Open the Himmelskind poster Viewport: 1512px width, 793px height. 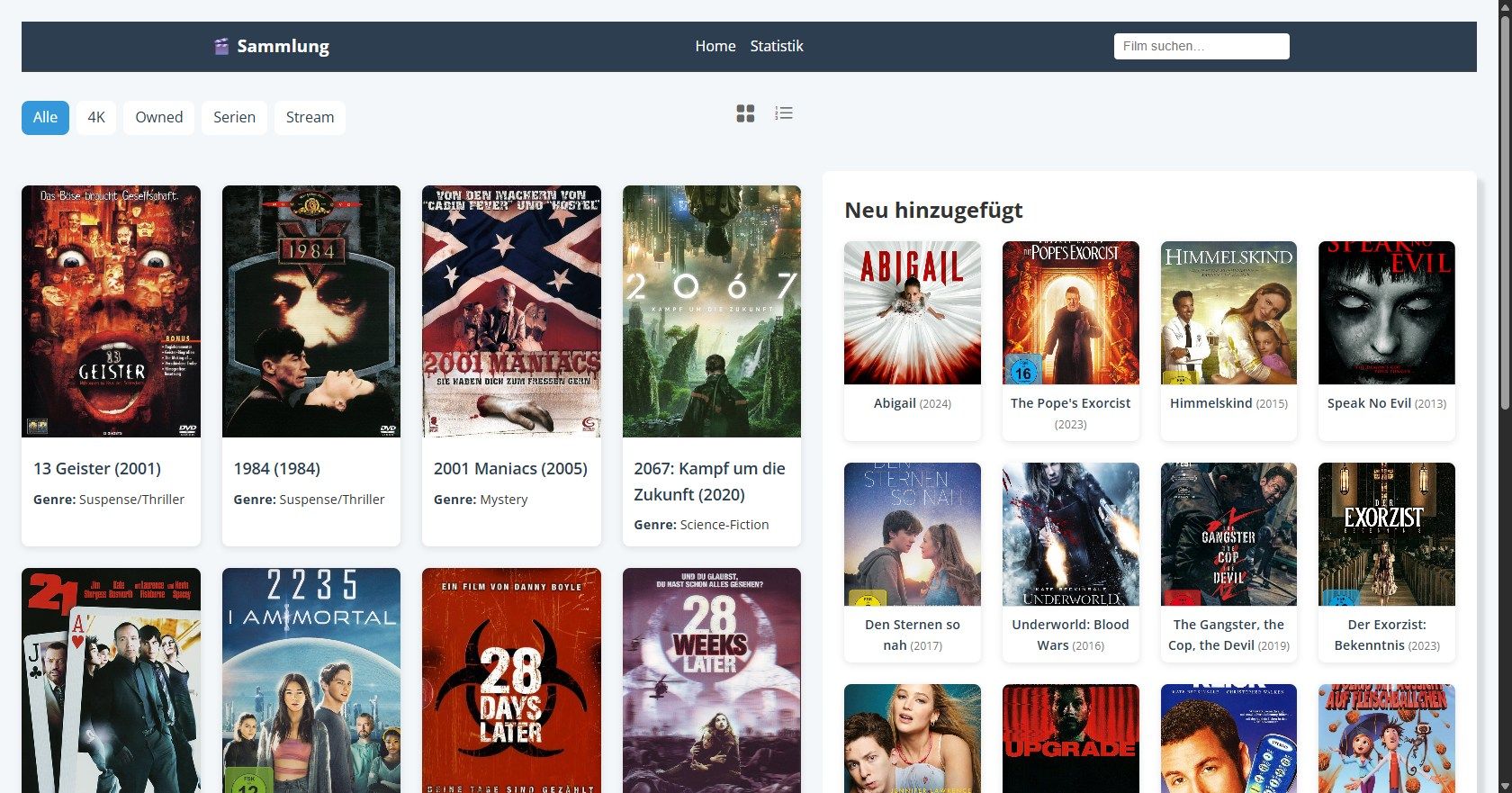tap(1228, 312)
